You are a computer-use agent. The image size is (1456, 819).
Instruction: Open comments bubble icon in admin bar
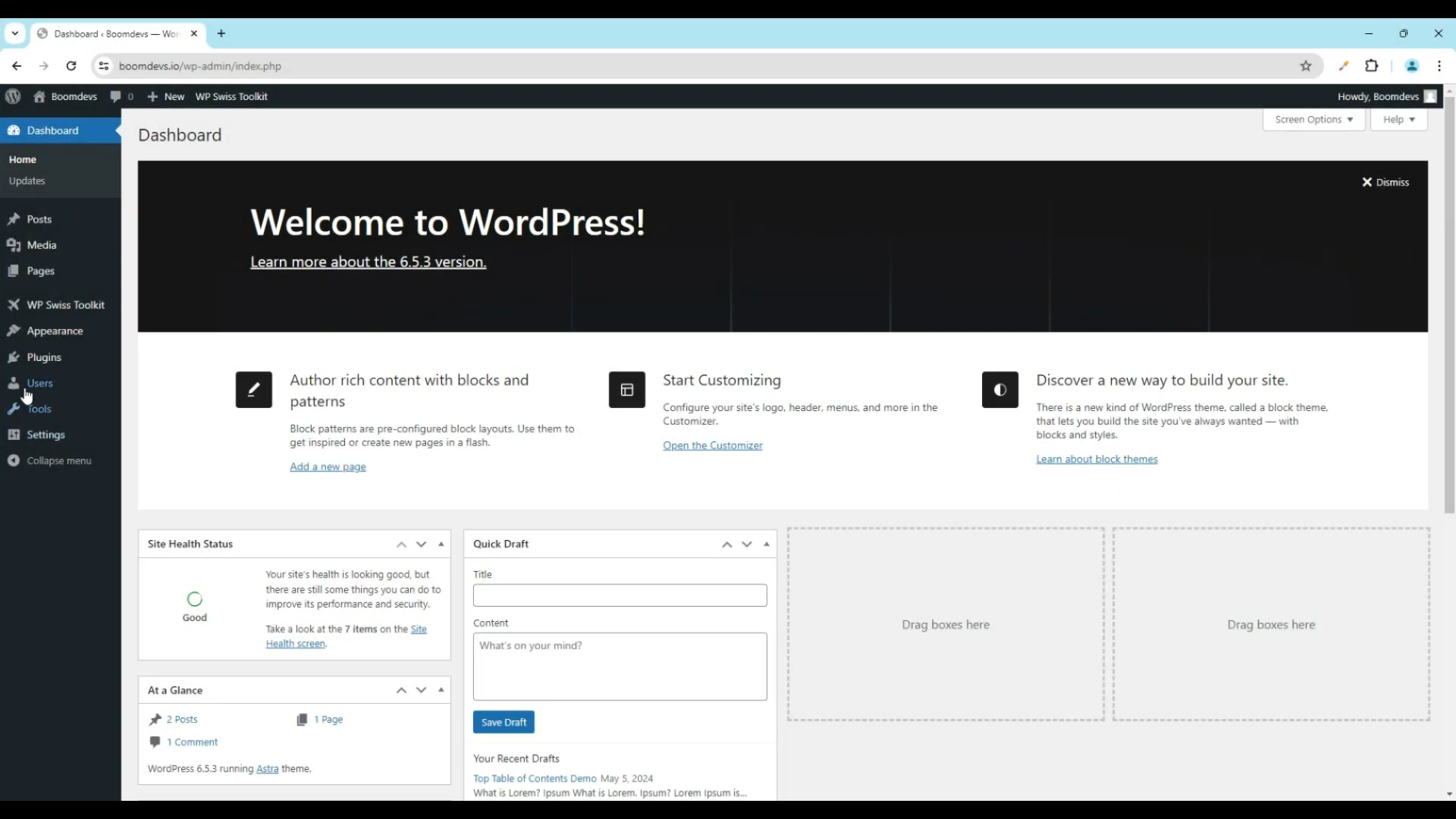pos(115,96)
